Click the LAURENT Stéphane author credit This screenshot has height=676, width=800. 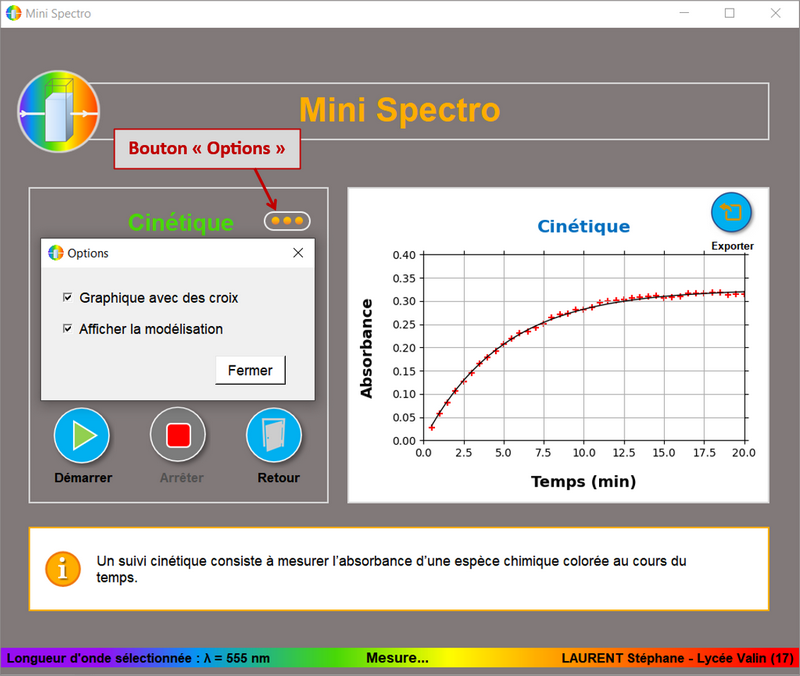[678, 658]
